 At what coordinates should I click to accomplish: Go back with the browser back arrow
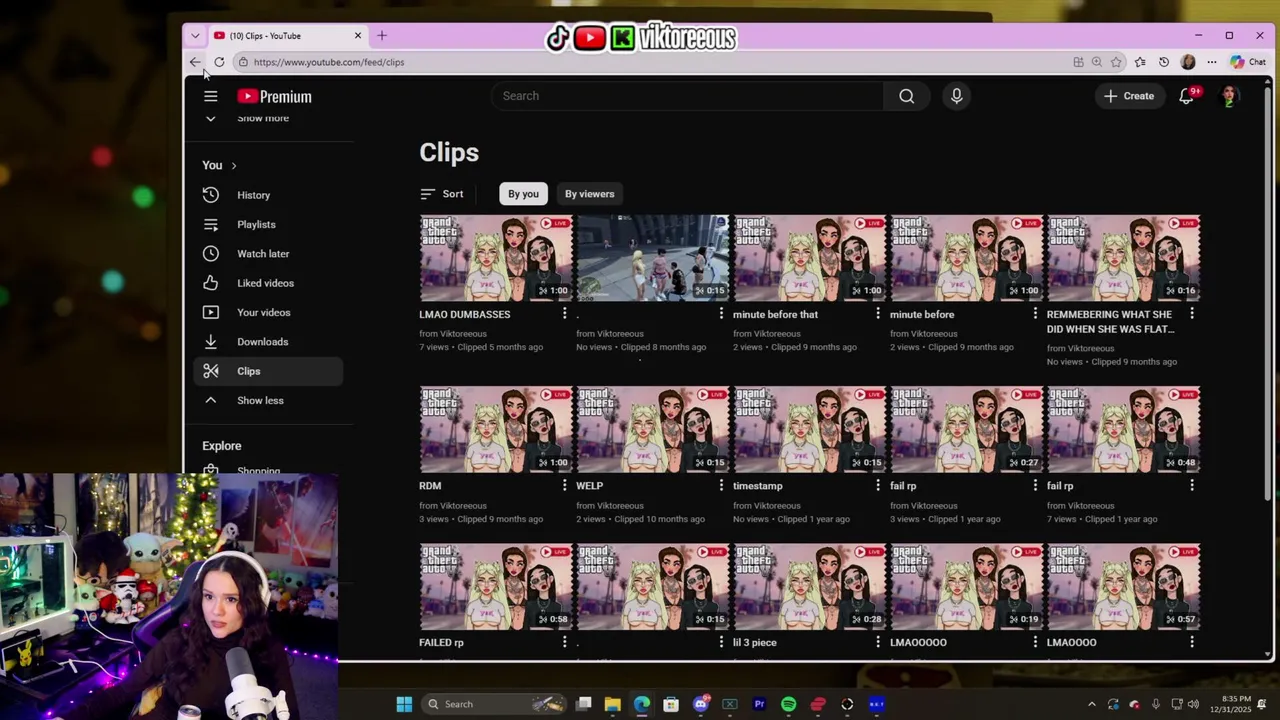[x=195, y=62]
